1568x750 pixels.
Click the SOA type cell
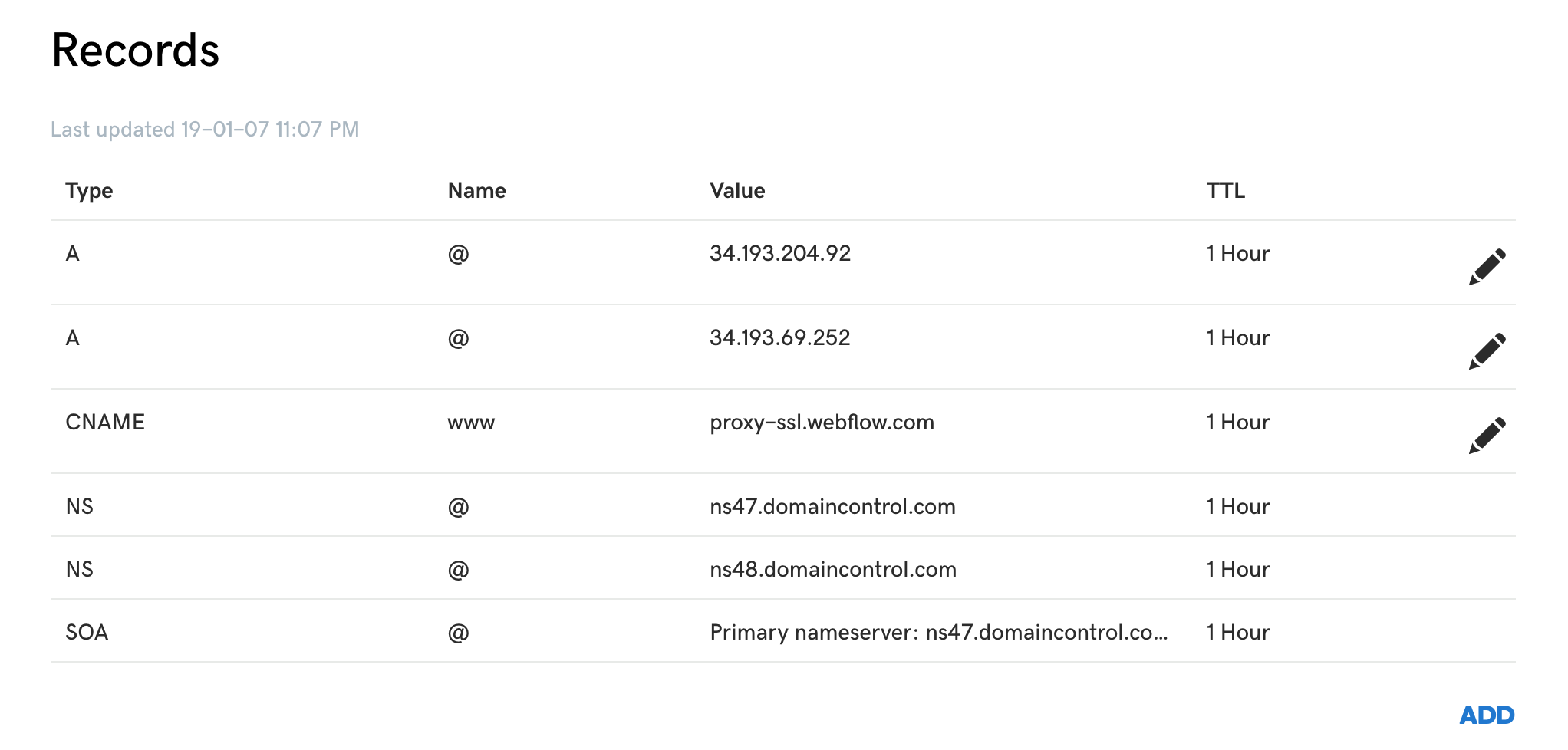[x=87, y=633]
